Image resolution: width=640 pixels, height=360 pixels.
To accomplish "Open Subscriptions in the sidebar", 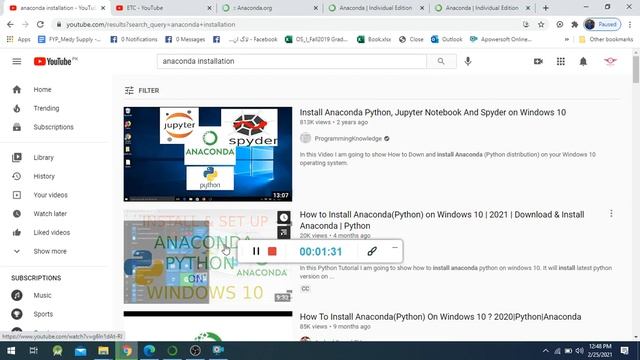I will pos(54,127).
